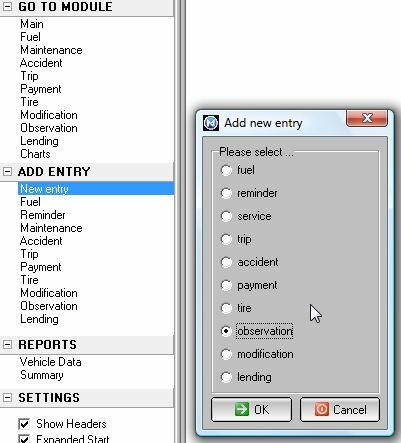Image resolution: width=401 pixels, height=443 pixels.
Task: Collapse the REPORTS section
Action: click(7, 344)
